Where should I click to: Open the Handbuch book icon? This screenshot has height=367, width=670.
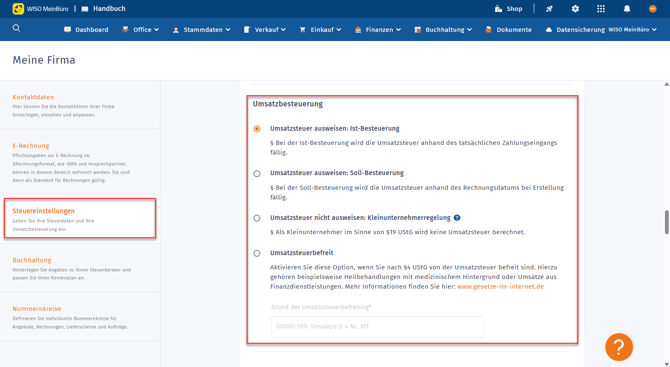coord(85,9)
